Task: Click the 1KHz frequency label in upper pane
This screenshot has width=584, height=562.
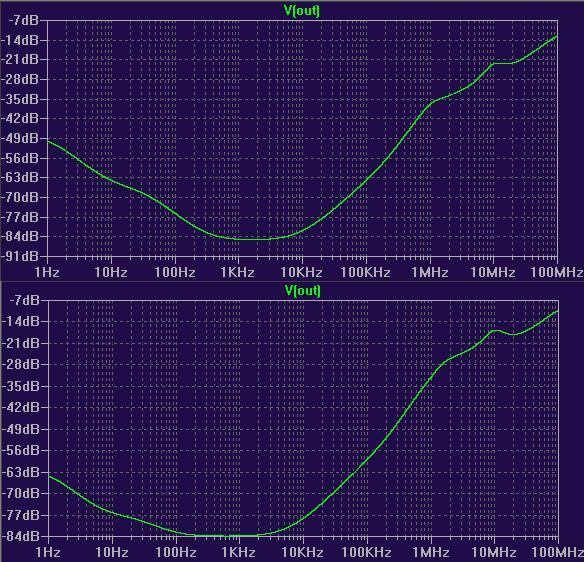Action: pyautogui.click(x=238, y=272)
